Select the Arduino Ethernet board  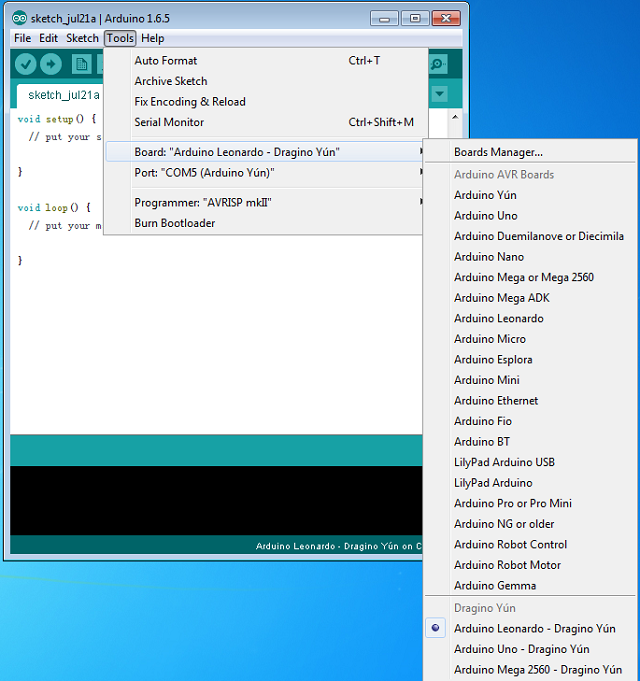pos(530,400)
